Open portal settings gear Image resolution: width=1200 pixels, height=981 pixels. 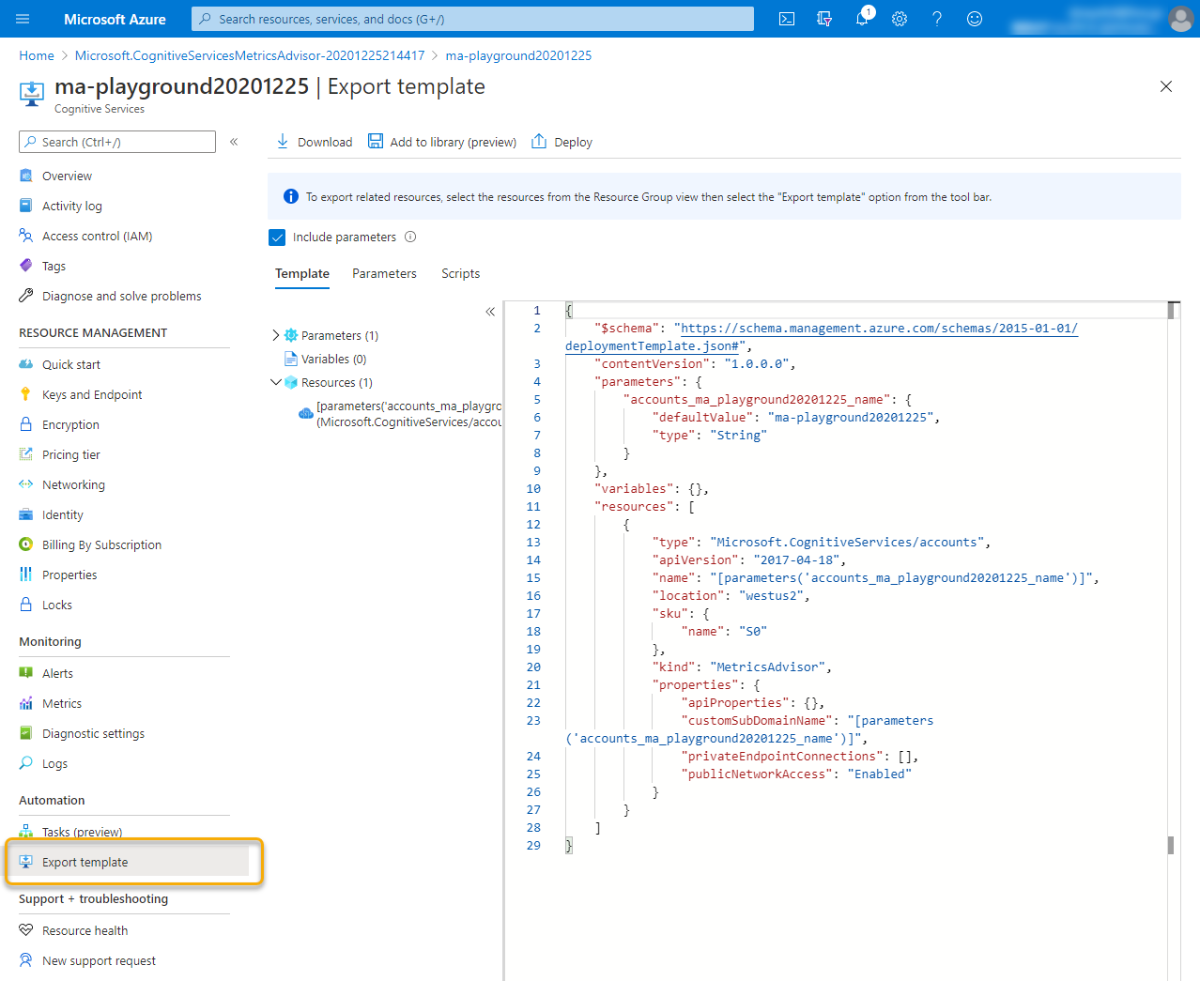(x=899, y=19)
